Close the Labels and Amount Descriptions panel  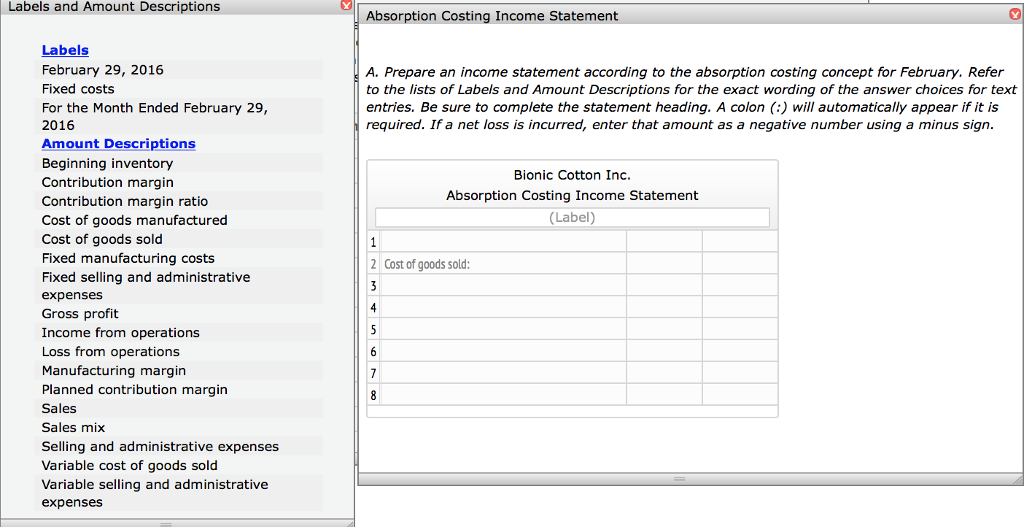[x=347, y=5]
